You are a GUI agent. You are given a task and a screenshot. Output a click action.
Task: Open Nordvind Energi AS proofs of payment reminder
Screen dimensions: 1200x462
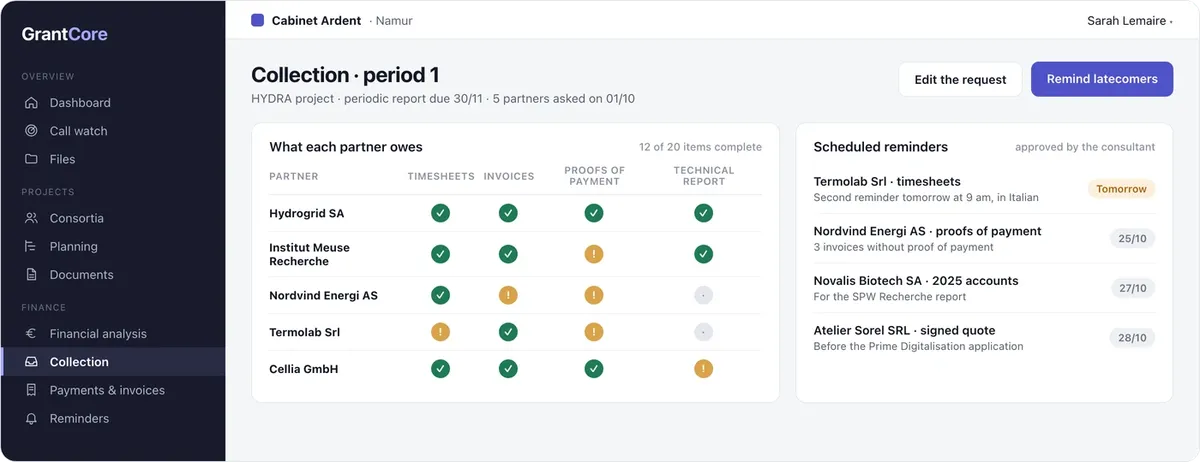click(984, 238)
